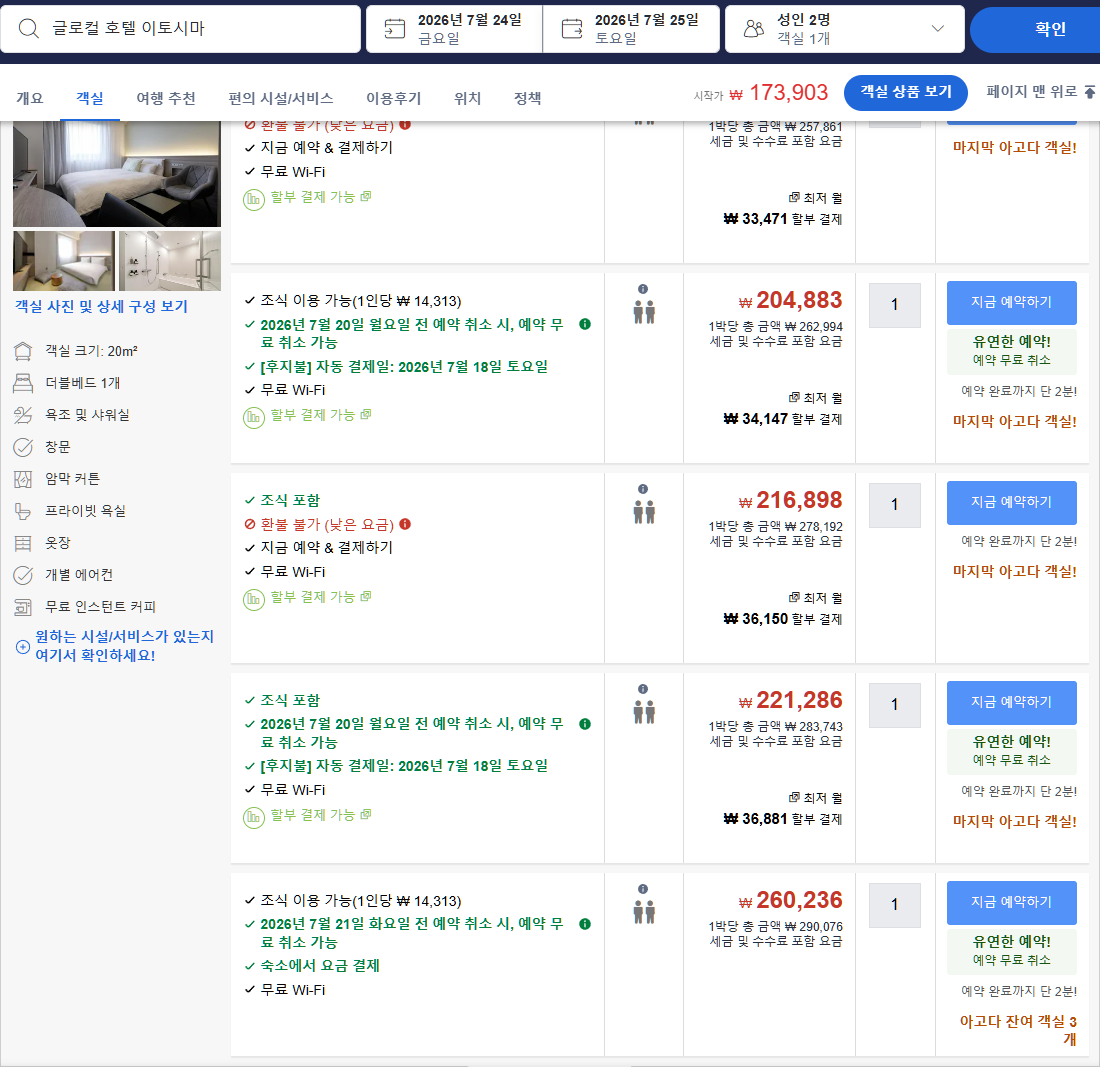
Task: Switch to the 이용후기 tab
Action: tap(394, 98)
